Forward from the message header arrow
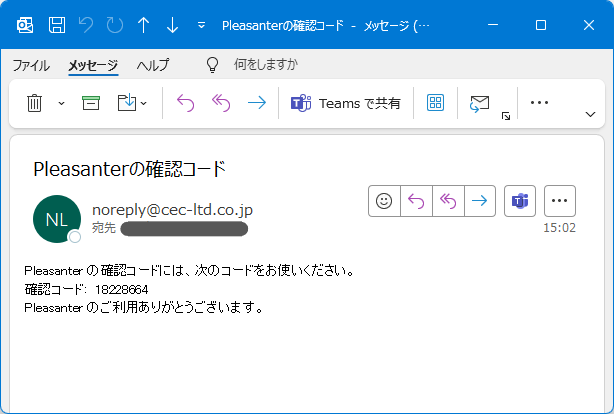The height and width of the screenshot is (414, 614). [x=480, y=201]
